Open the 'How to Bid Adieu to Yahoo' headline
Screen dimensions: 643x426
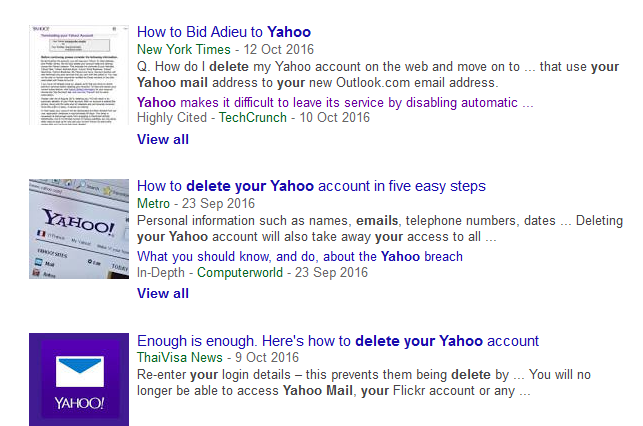[x=224, y=32]
